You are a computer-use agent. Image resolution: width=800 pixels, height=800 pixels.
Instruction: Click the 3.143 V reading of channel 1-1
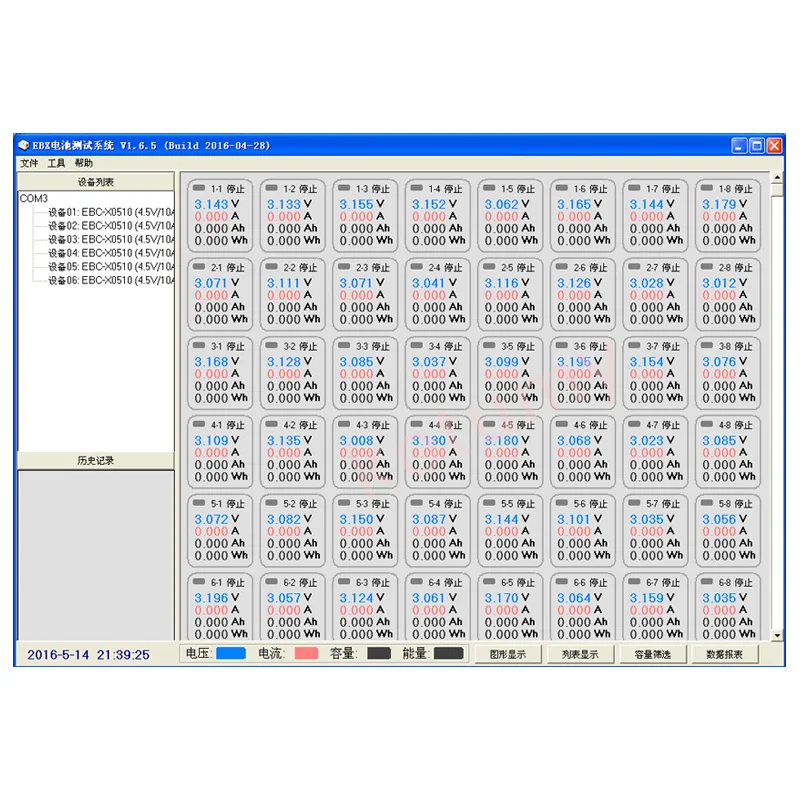click(216, 204)
